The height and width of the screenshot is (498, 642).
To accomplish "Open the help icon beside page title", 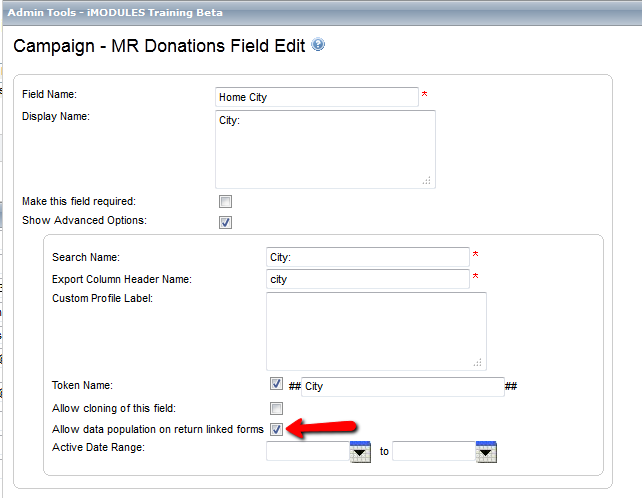I will [x=318, y=44].
